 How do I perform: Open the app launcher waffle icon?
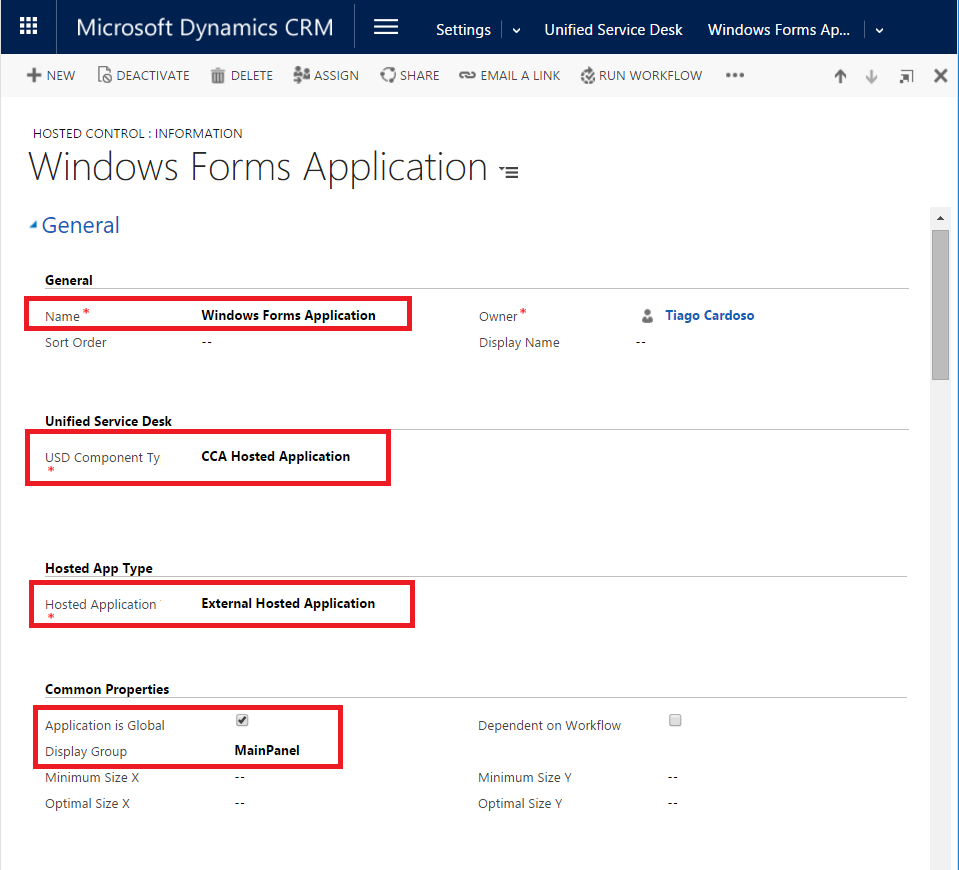pyautogui.click(x=28, y=27)
